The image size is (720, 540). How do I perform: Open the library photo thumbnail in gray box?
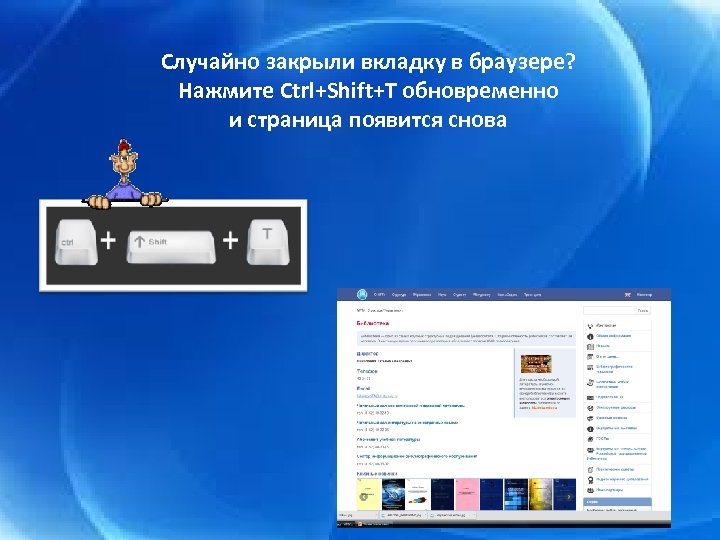point(535,364)
